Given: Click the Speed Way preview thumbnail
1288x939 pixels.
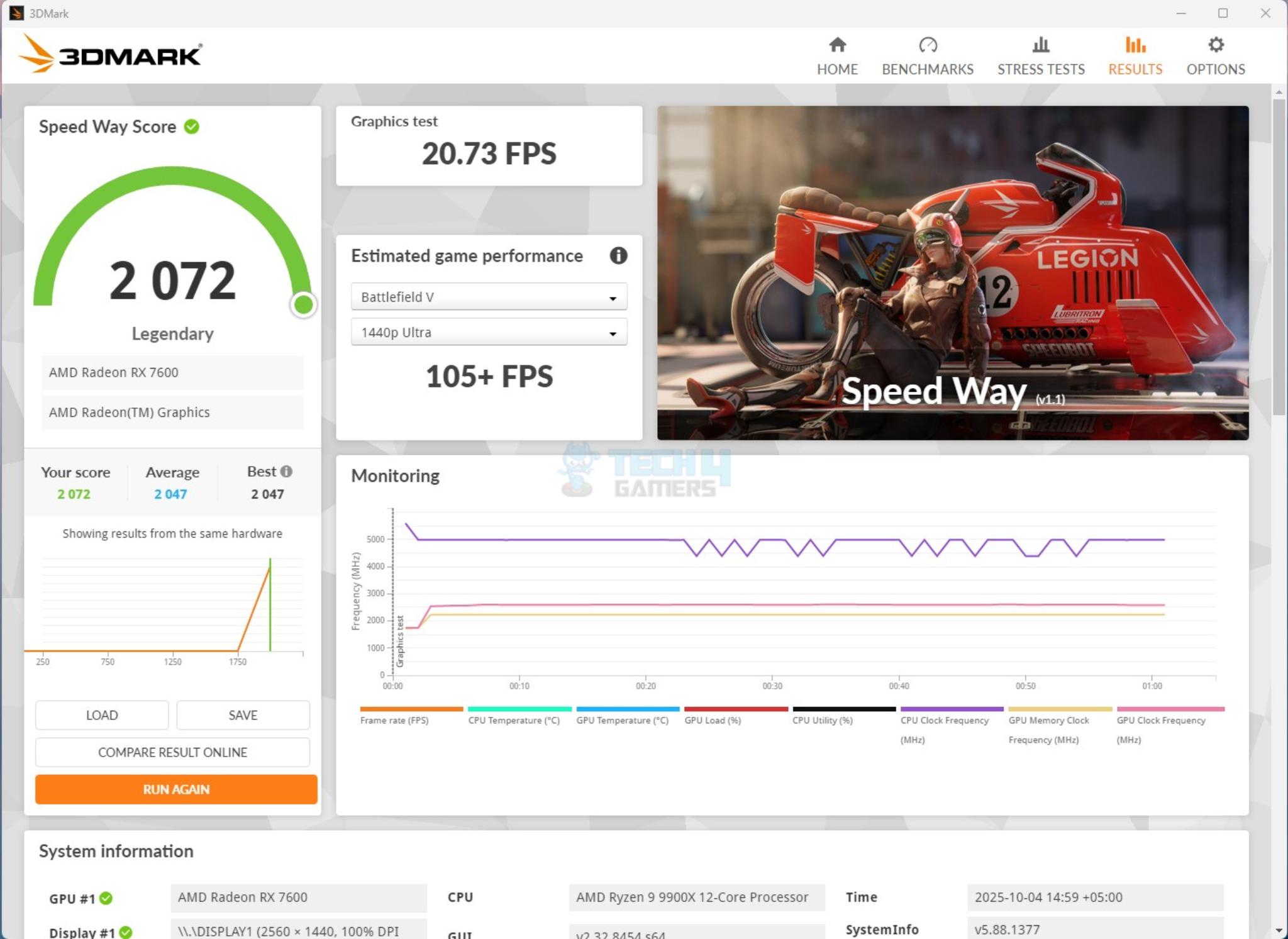Looking at the screenshot, I should pos(952,272).
